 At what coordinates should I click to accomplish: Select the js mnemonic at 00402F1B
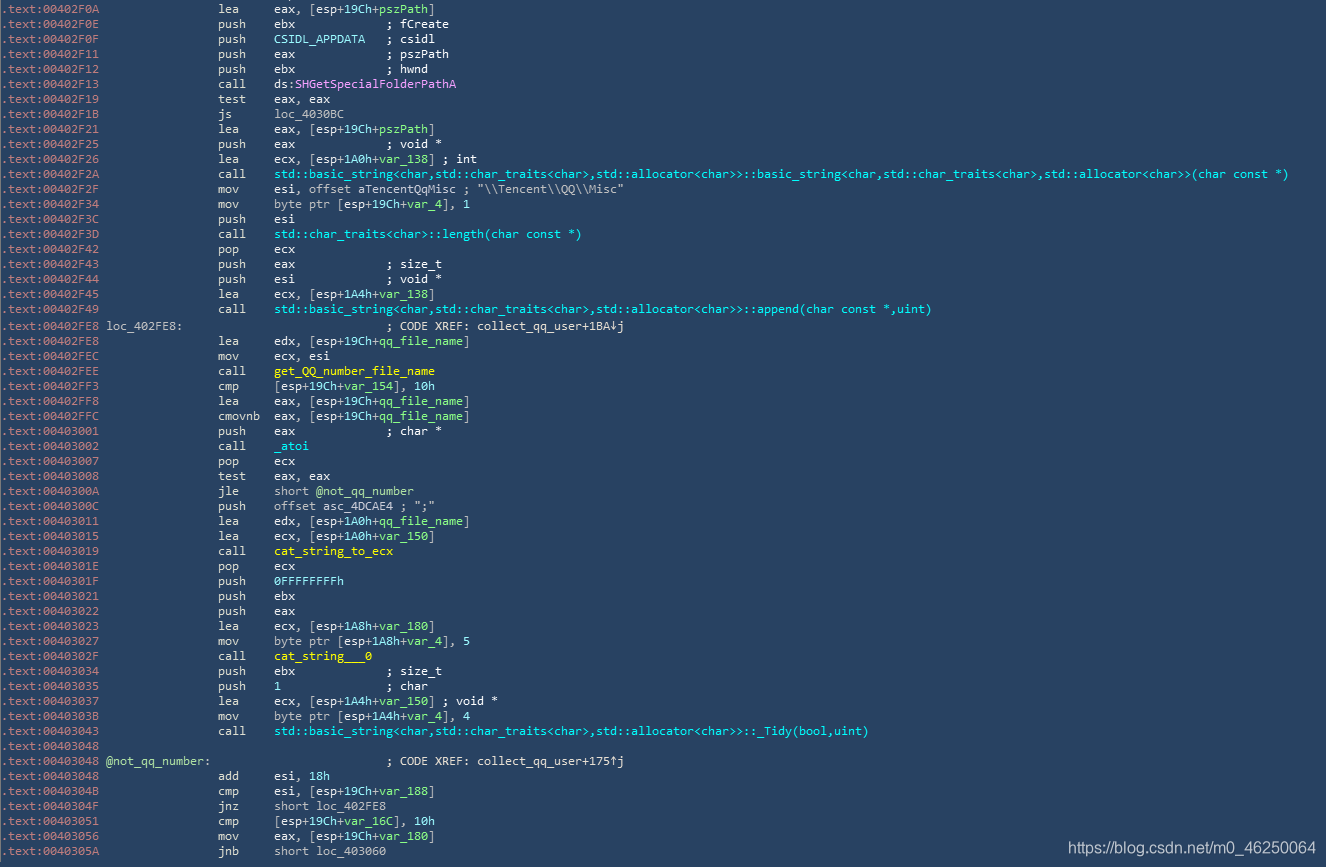(x=225, y=114)
